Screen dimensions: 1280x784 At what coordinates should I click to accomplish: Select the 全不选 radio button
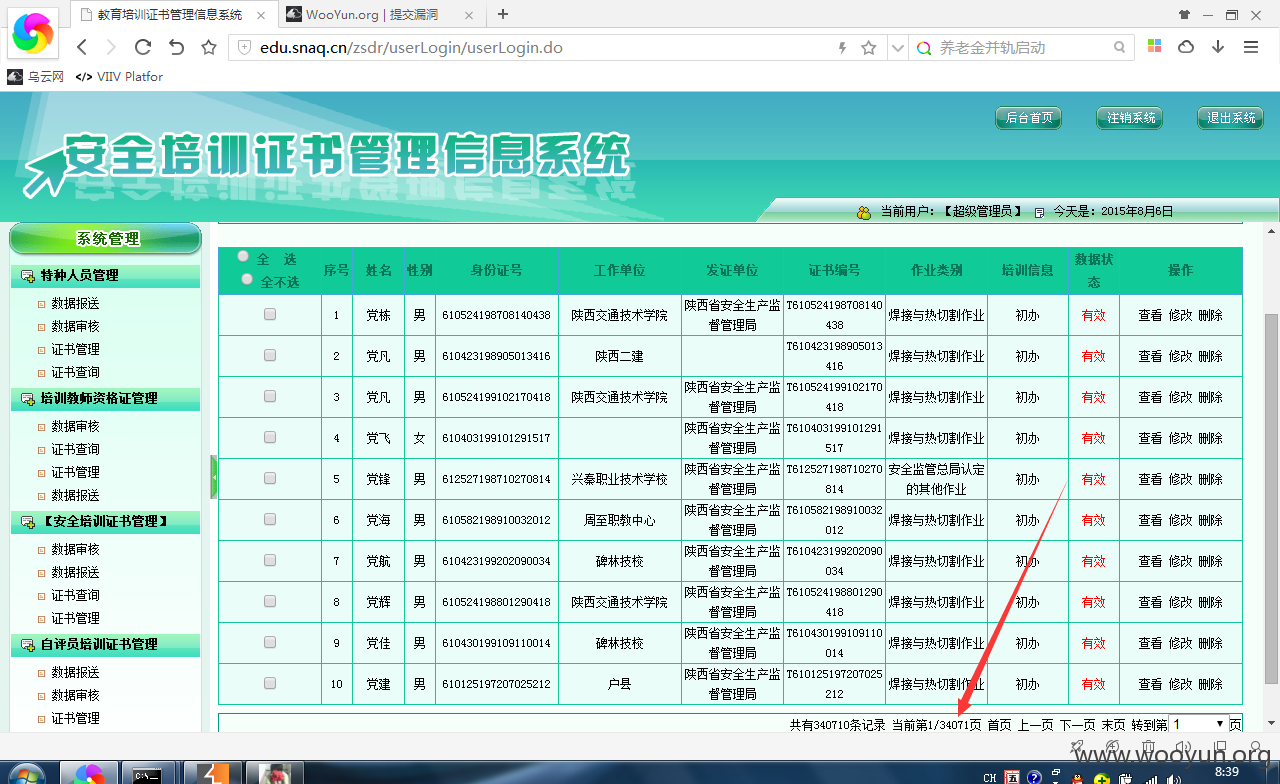point(247,279)
